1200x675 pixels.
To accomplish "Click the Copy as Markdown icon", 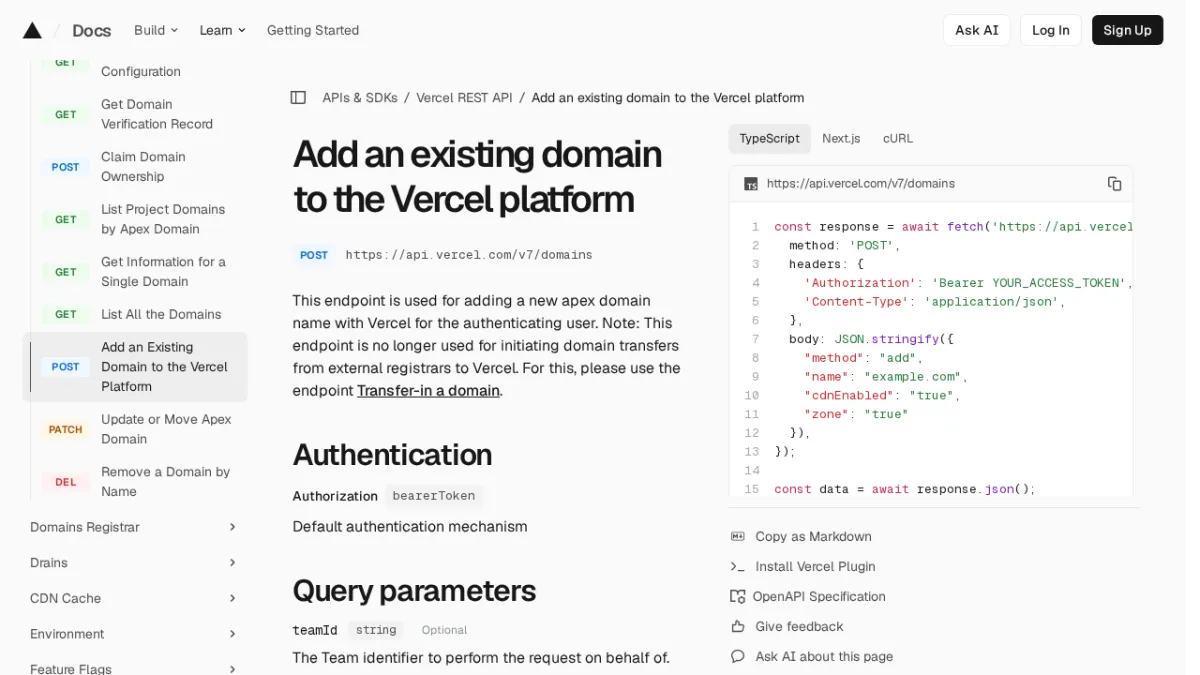I will coord(738,537).
